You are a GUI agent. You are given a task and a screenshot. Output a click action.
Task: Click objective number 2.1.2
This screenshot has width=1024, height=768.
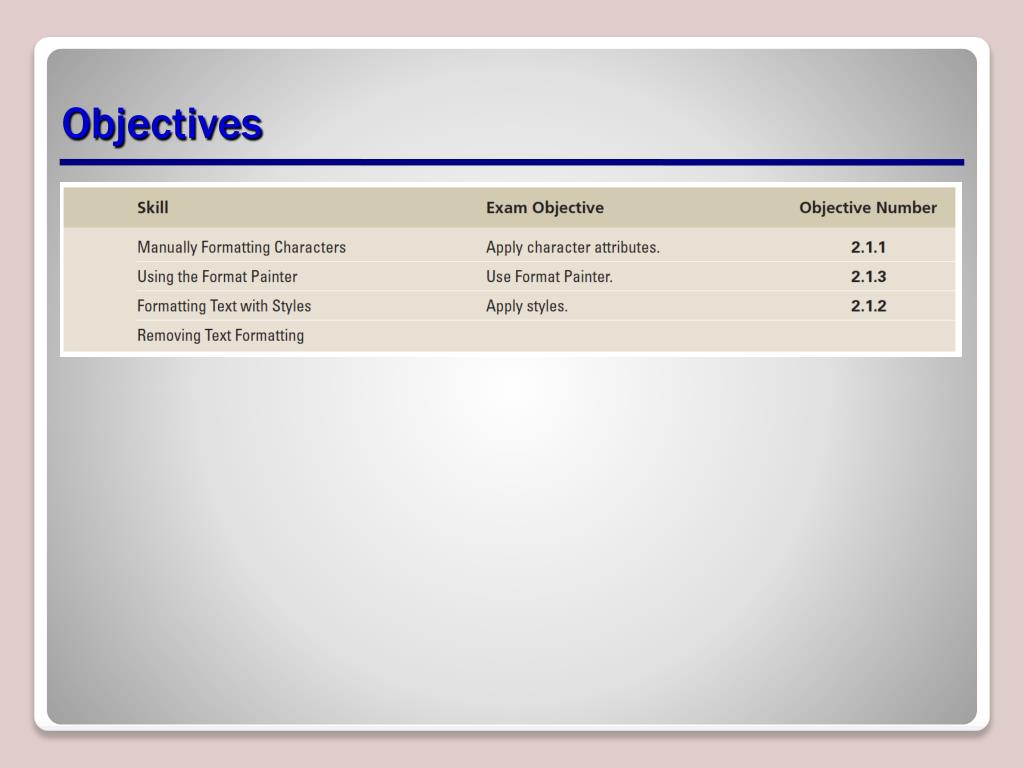coord(869,306)
